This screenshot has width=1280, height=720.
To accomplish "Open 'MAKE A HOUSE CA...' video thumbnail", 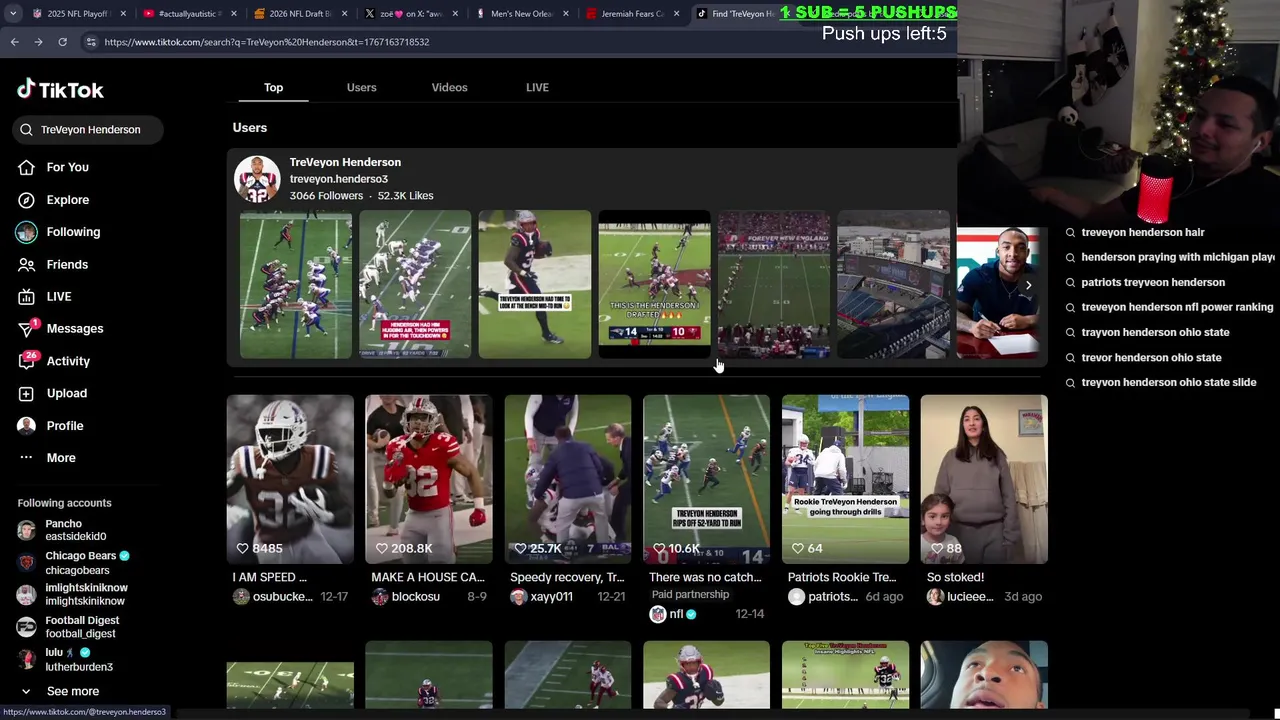I will [428, 479].
